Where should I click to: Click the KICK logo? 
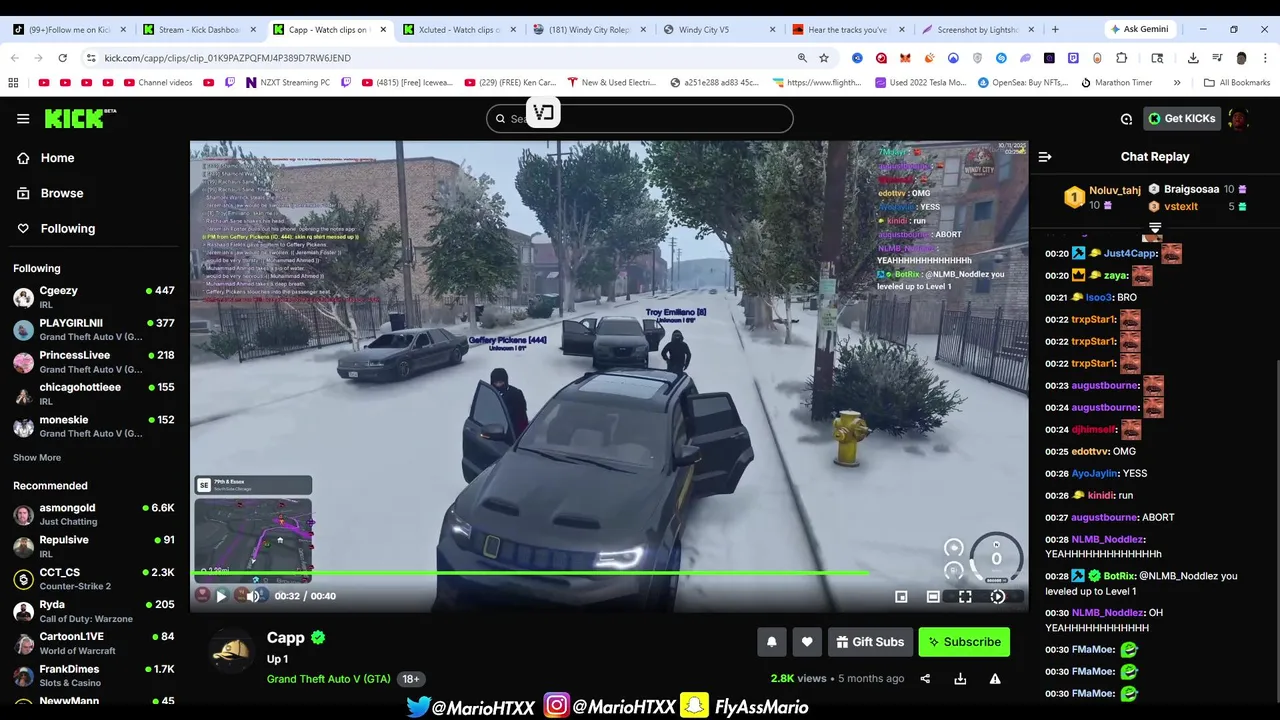(x=80, y=118)
